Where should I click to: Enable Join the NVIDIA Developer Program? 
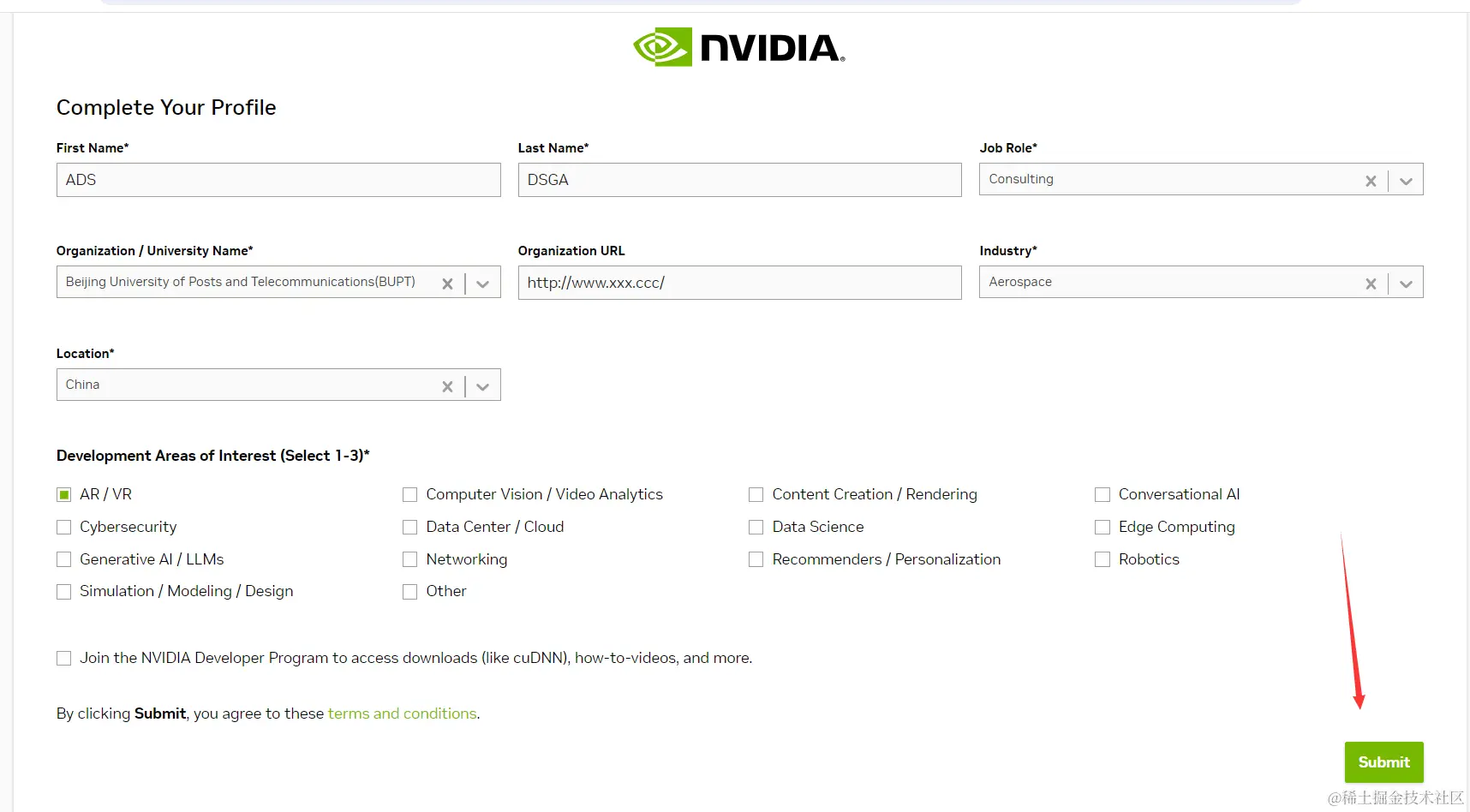pos(63,658)
